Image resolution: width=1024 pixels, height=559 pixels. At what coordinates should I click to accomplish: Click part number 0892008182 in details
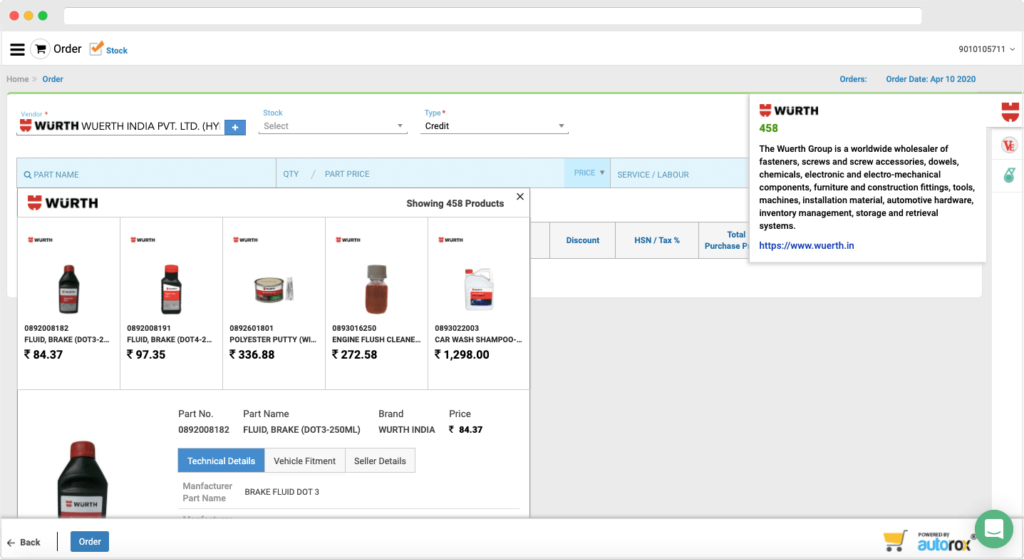pos(204,430)
